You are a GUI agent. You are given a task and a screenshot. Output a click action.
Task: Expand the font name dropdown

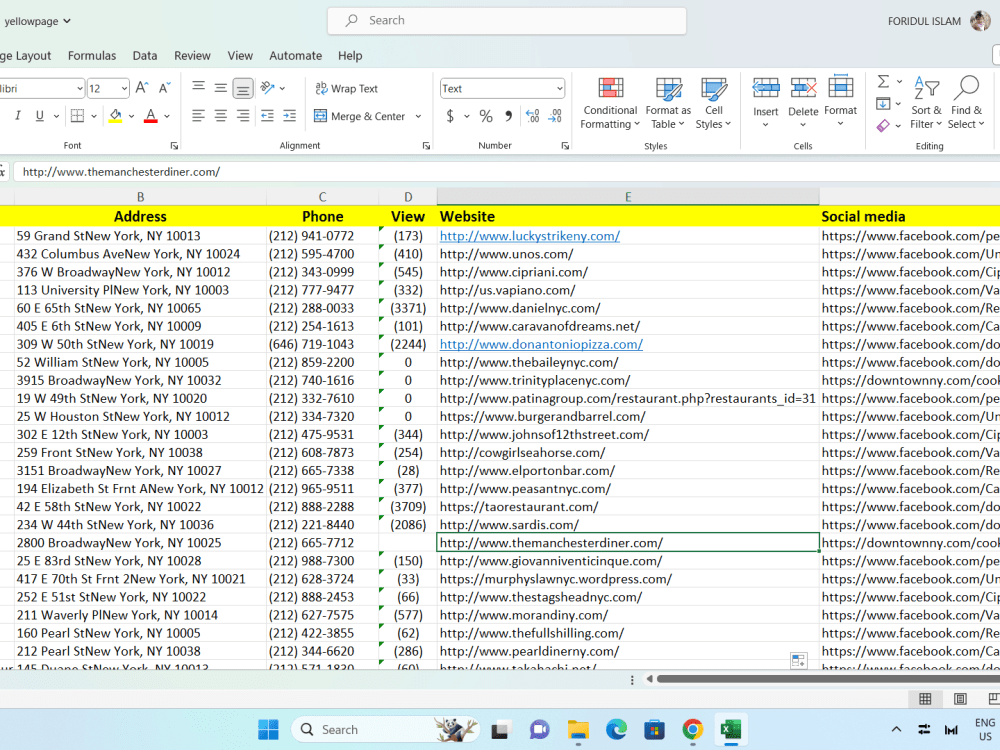pyautogui.click(x=80, y=89)
